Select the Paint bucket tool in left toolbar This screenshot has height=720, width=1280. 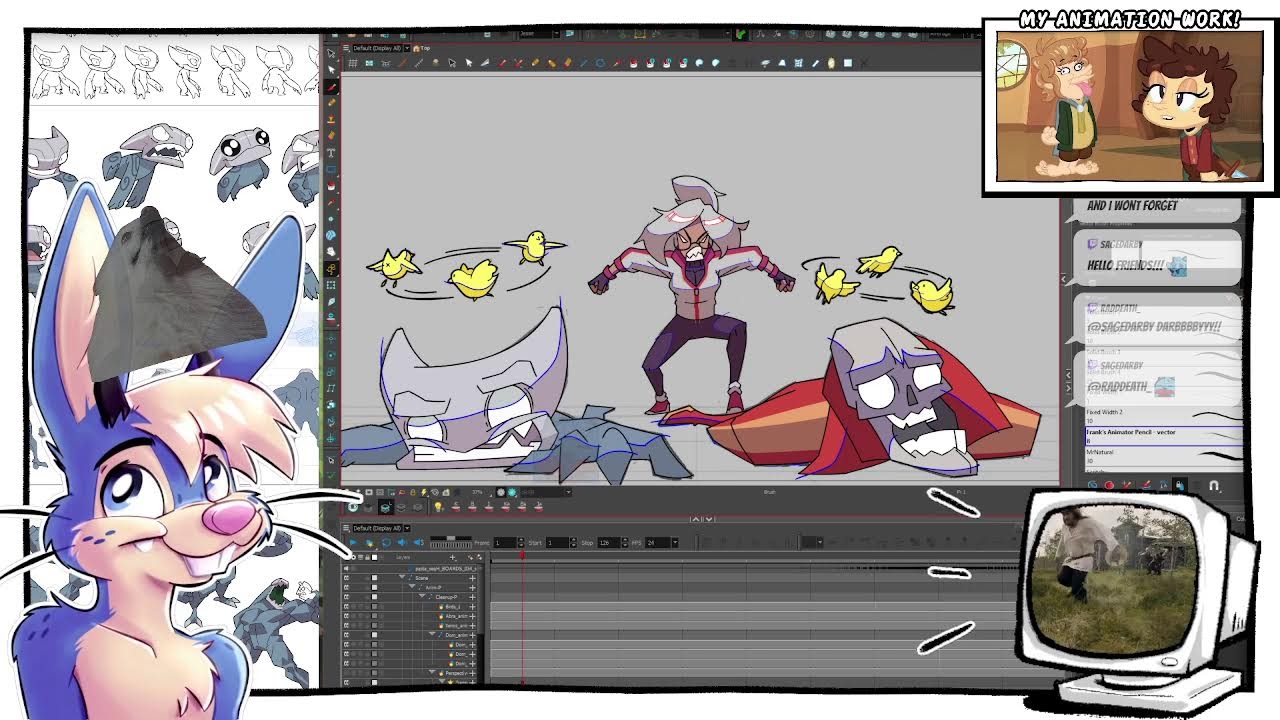(x=331, y=186)
